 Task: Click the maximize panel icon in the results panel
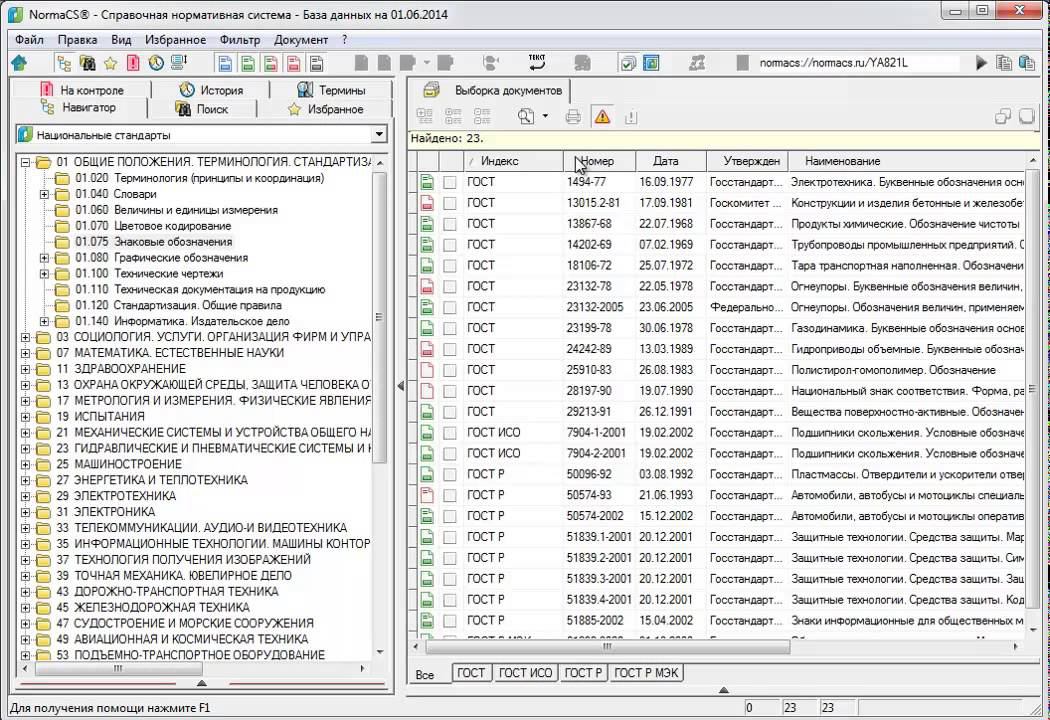pos(1027,117)
